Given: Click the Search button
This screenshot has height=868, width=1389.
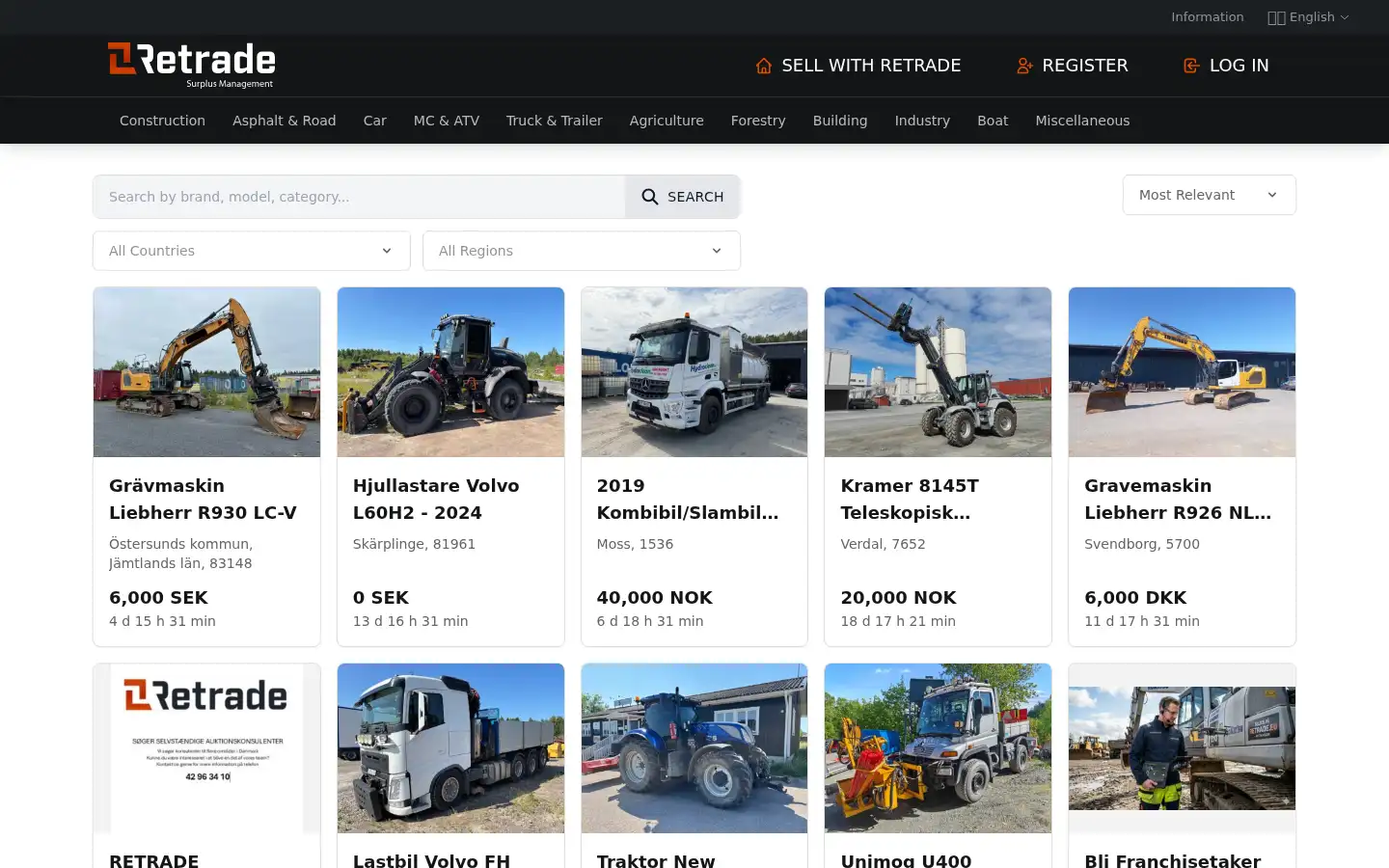Looking at the screenshot, I should (683, 197).
